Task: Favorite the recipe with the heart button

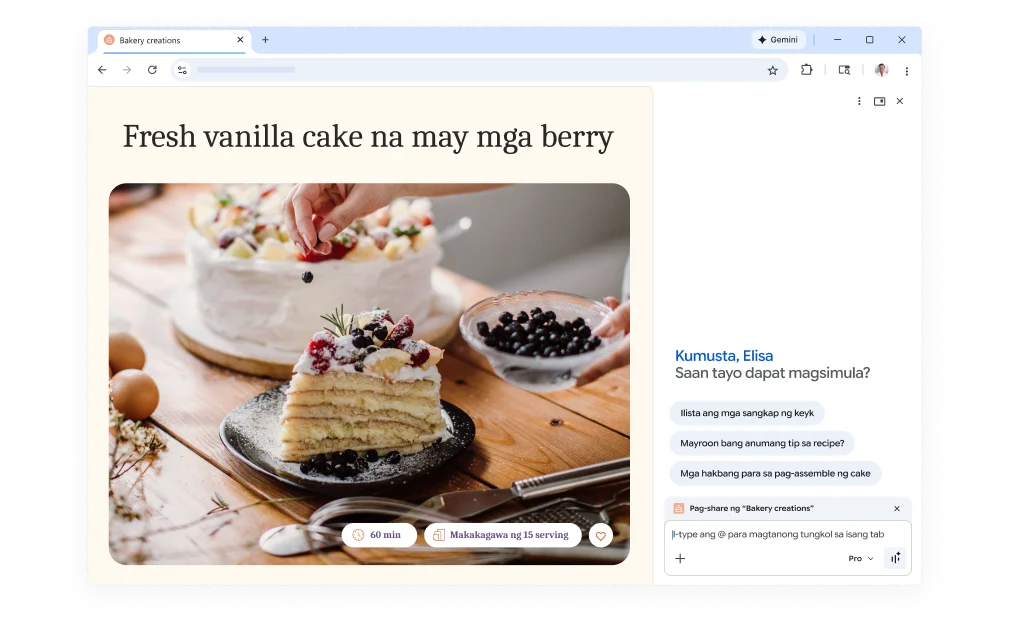Action: click(x=600, y=535)
